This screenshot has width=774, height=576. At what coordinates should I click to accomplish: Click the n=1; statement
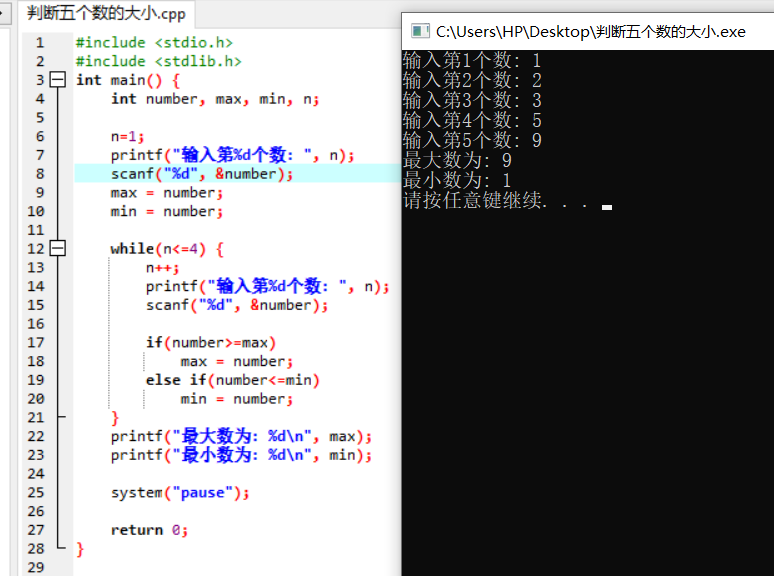coord(127,137)
